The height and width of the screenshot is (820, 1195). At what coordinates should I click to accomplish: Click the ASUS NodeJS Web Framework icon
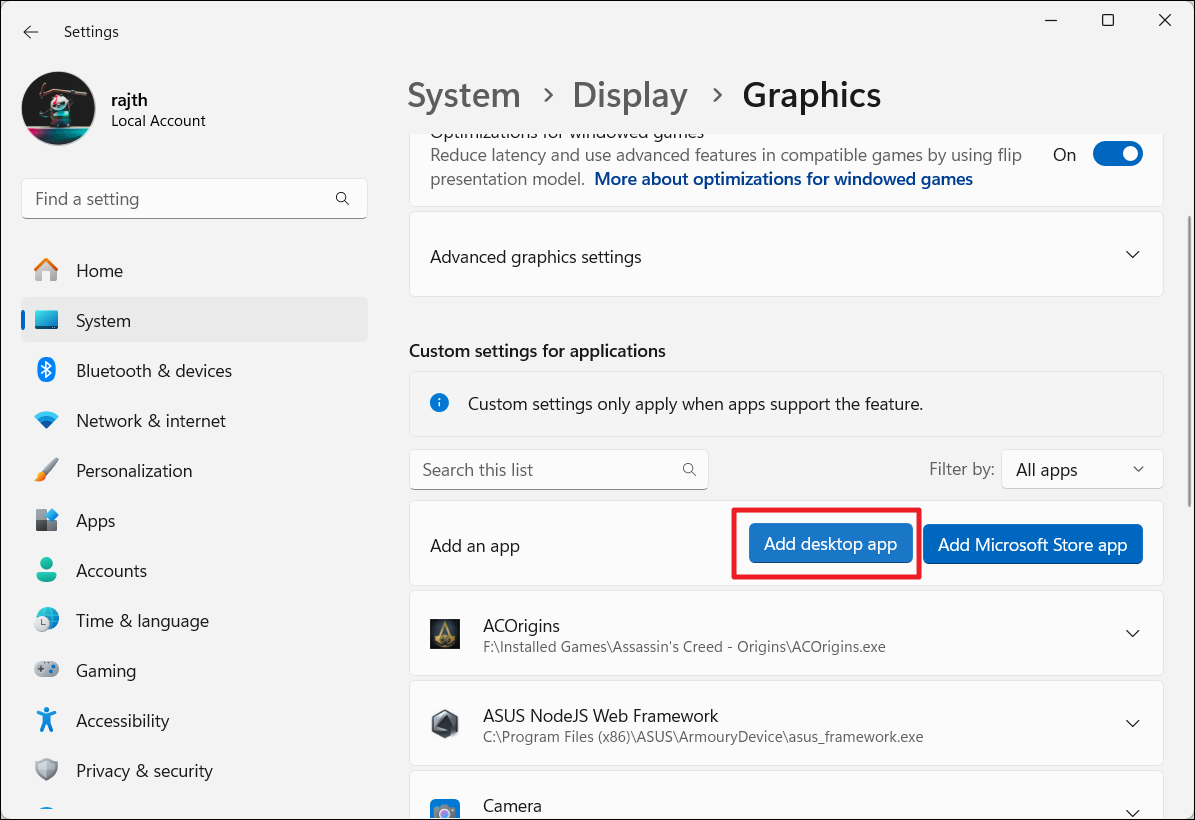(445, 725)
